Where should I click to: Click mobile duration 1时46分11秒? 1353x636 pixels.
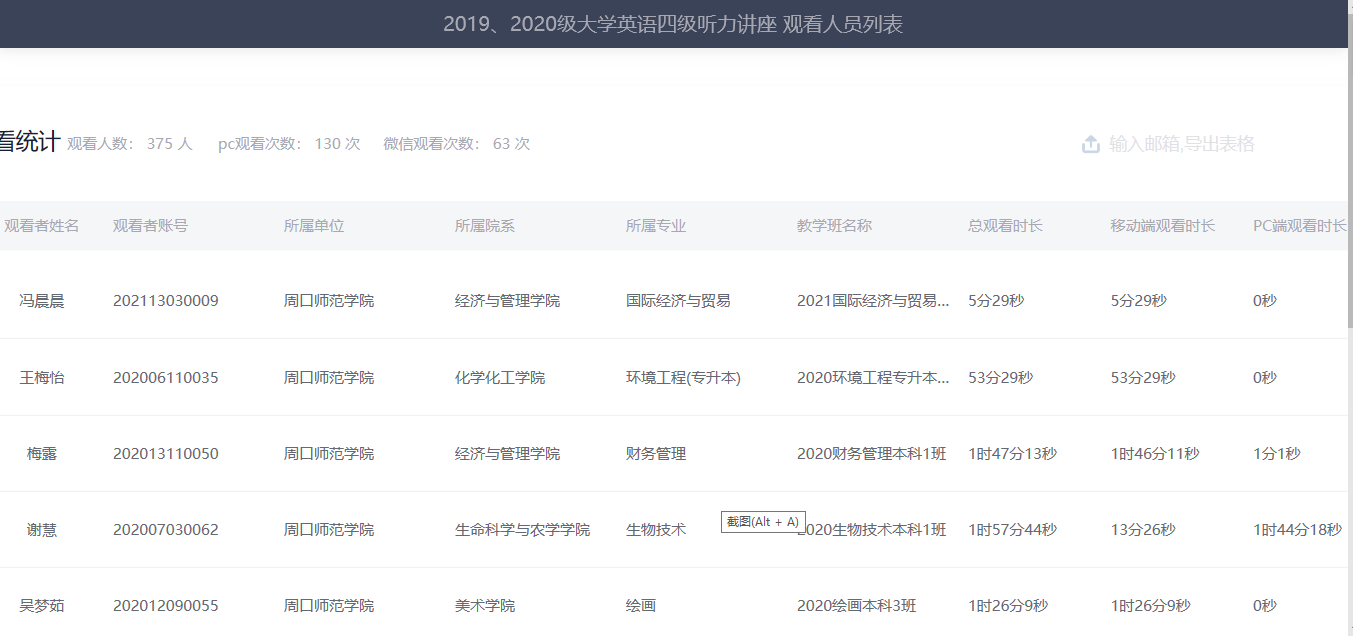click(1154, 454)
